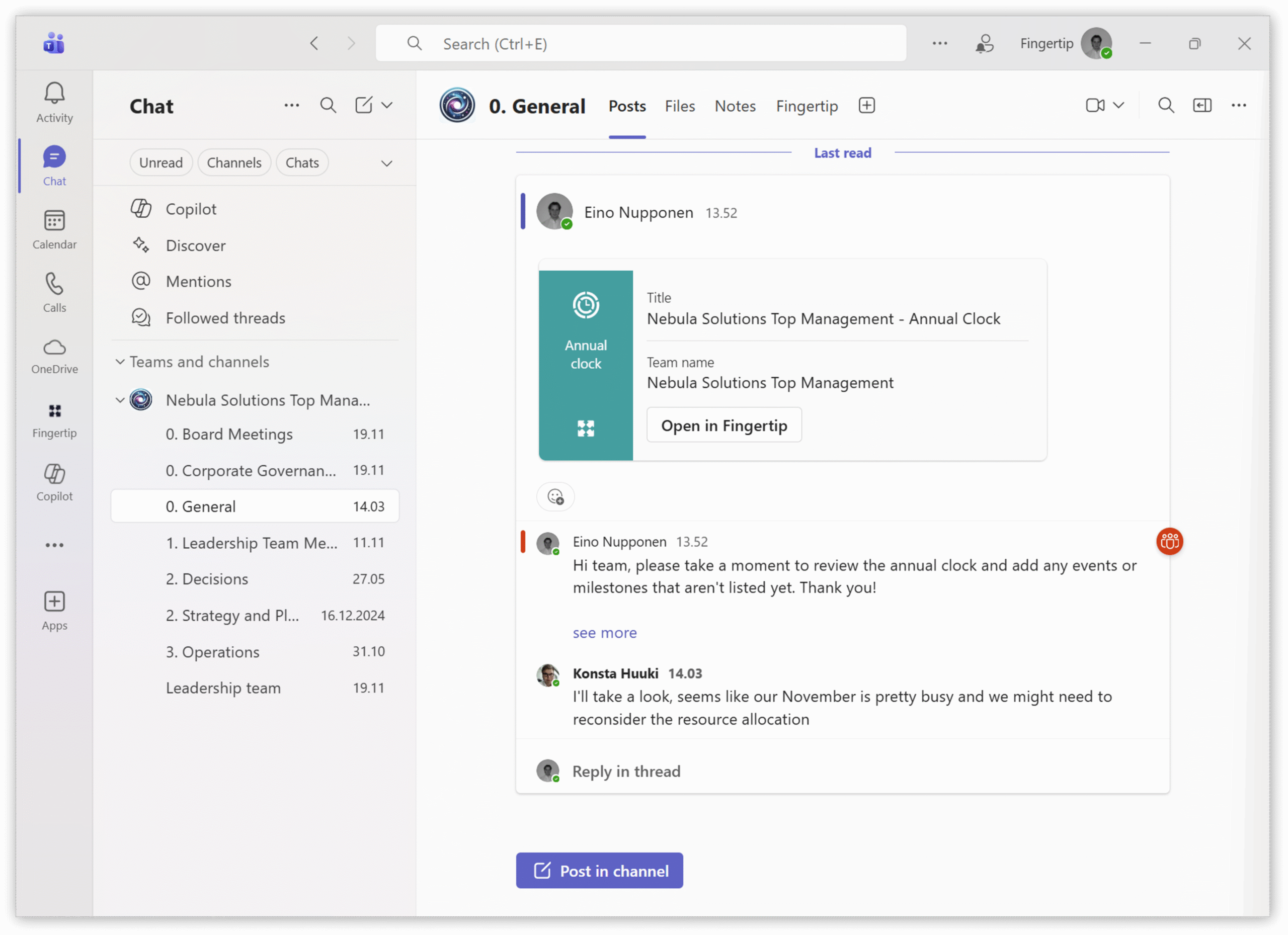The width and height of the screenshot is (1288, 935).
Task: Search within the chat list
Action: 328,106
